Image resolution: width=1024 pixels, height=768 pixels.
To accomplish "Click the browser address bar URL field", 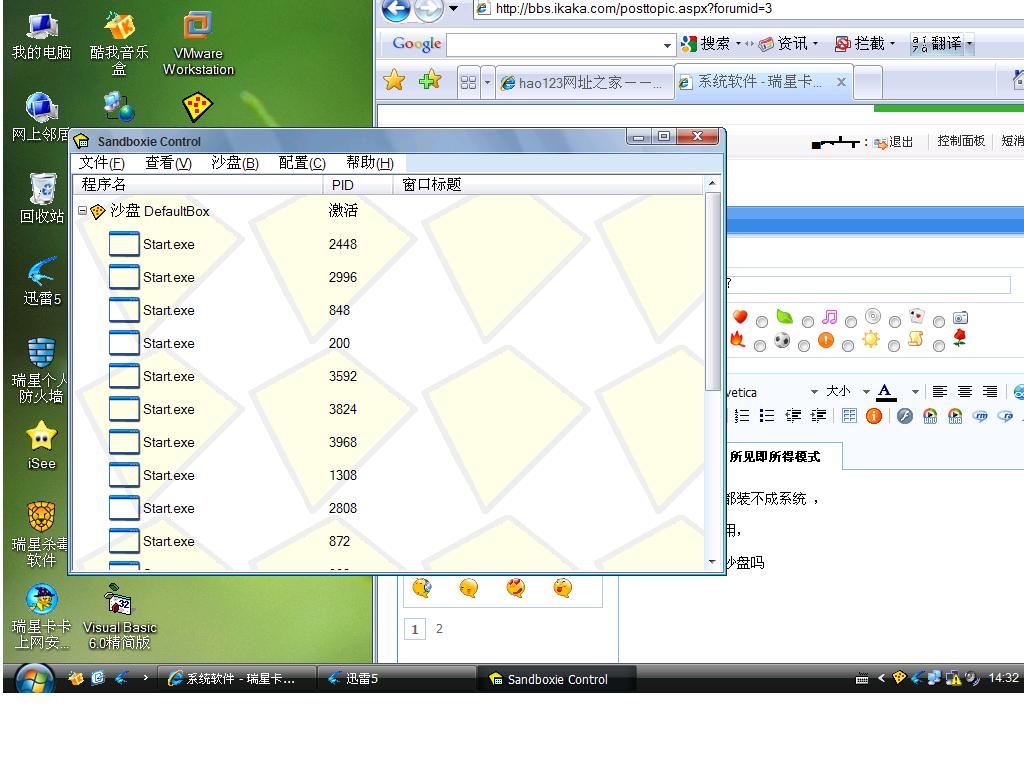I will point(748,8).
